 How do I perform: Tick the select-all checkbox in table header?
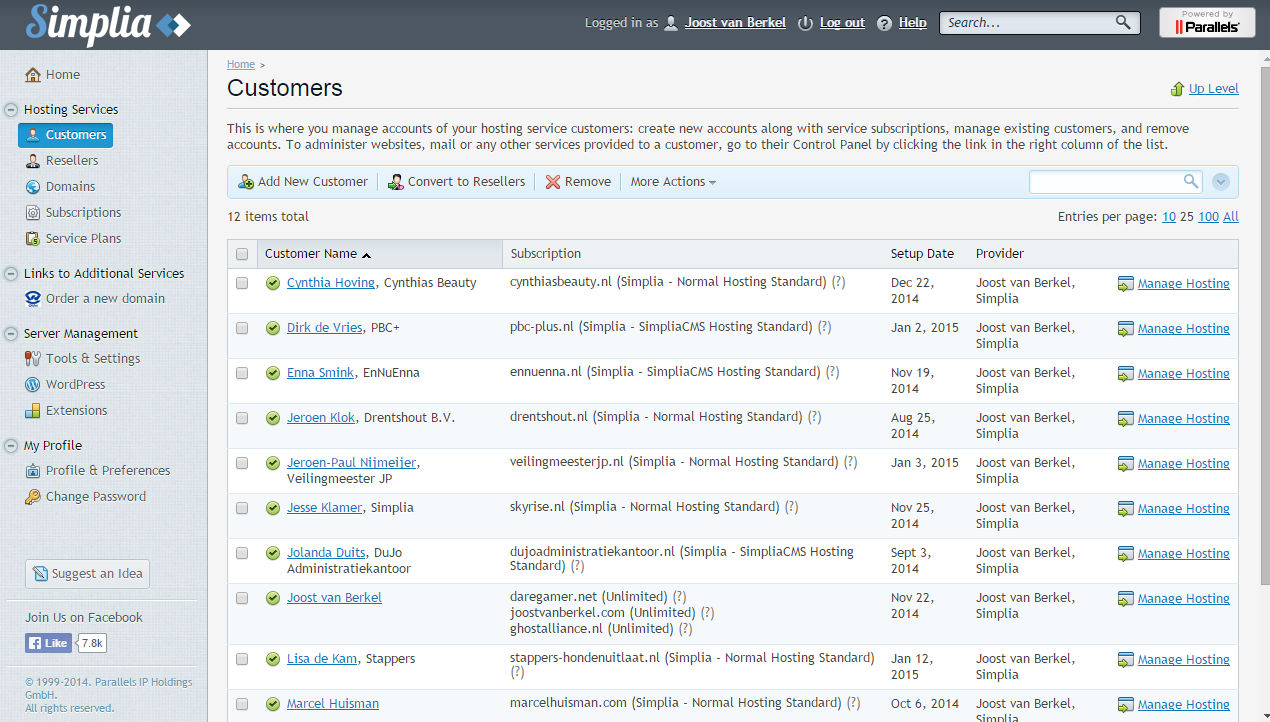tap(242, 254)
